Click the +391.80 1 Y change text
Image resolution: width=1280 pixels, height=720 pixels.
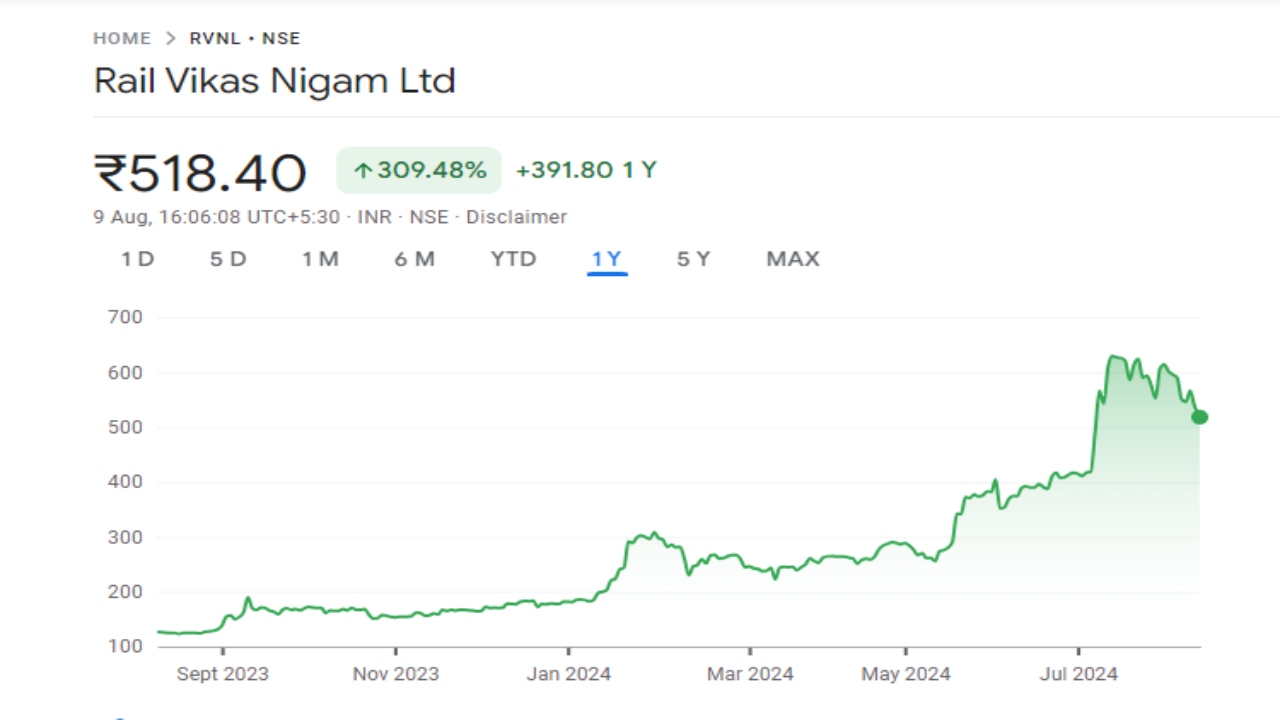pos(586,170)
